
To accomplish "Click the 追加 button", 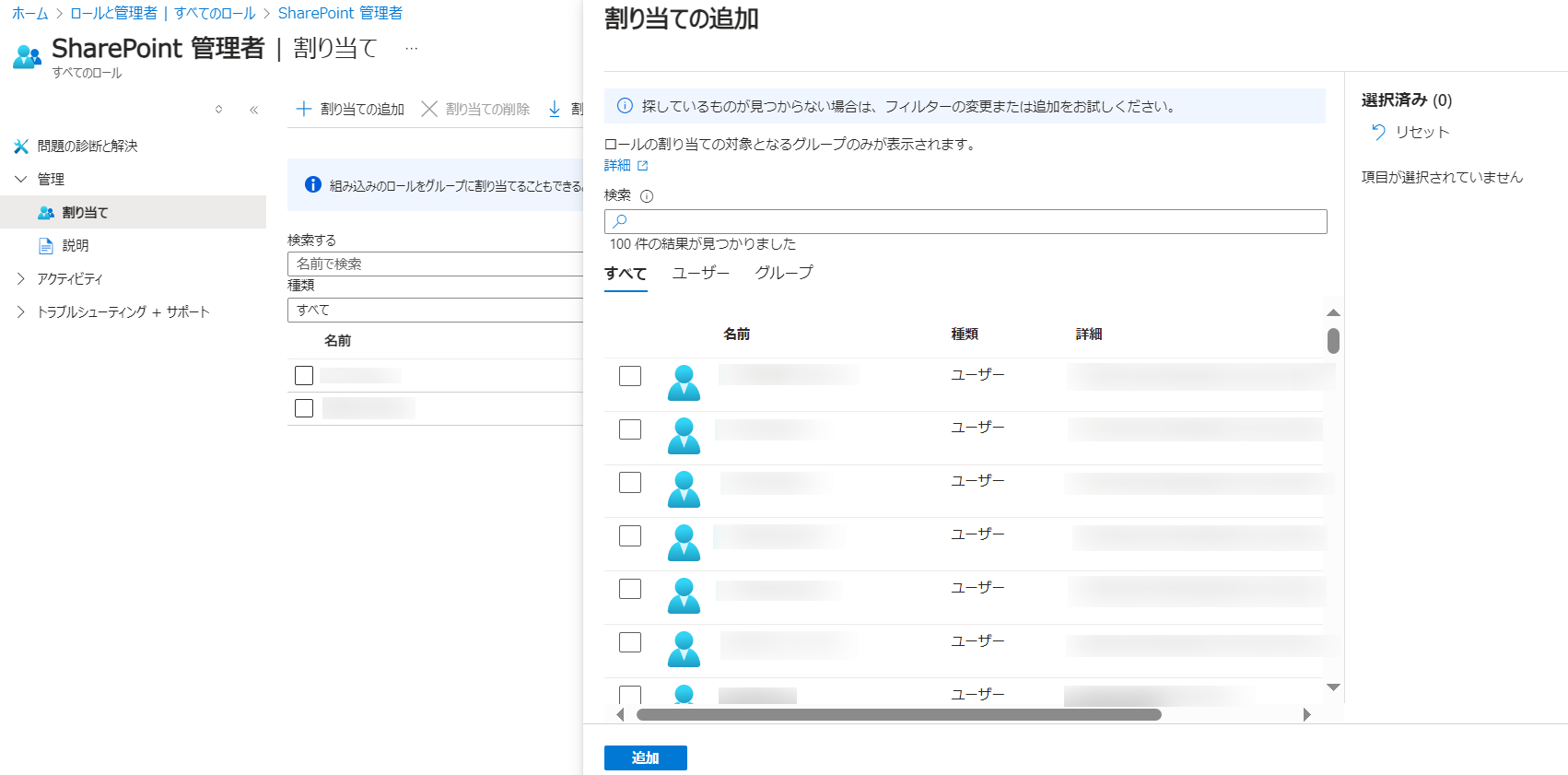I will (x=646, y=757).
